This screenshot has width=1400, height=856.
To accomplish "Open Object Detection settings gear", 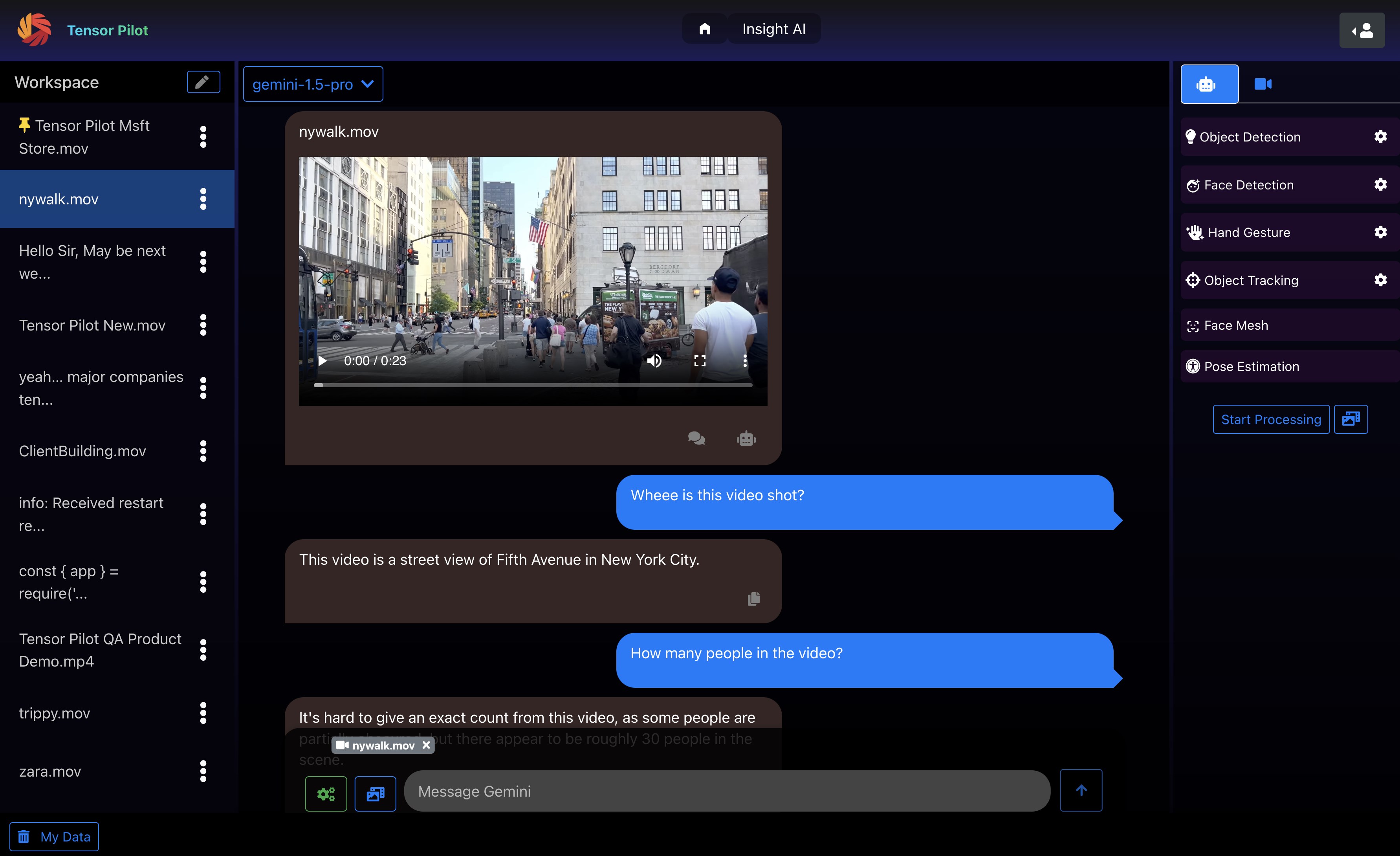I will point(1380,136).
